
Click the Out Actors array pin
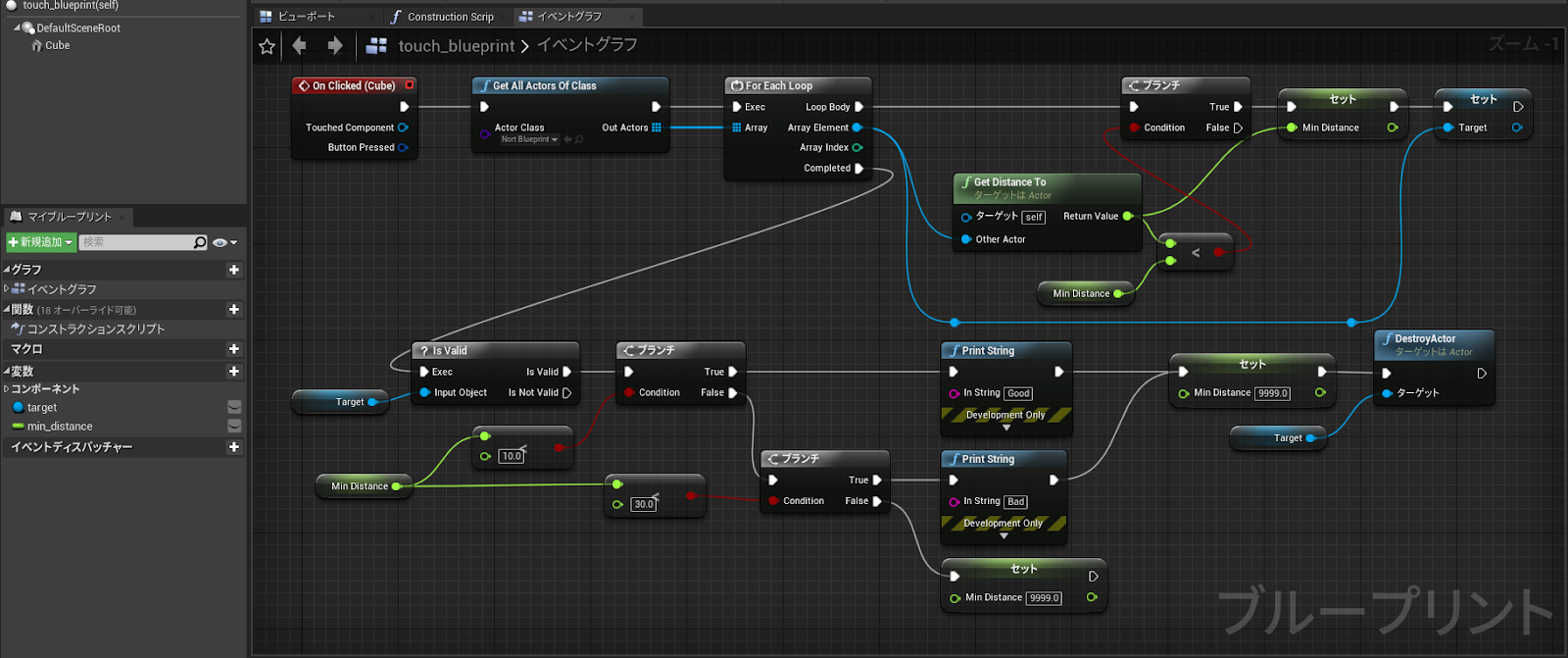[657, 127]
